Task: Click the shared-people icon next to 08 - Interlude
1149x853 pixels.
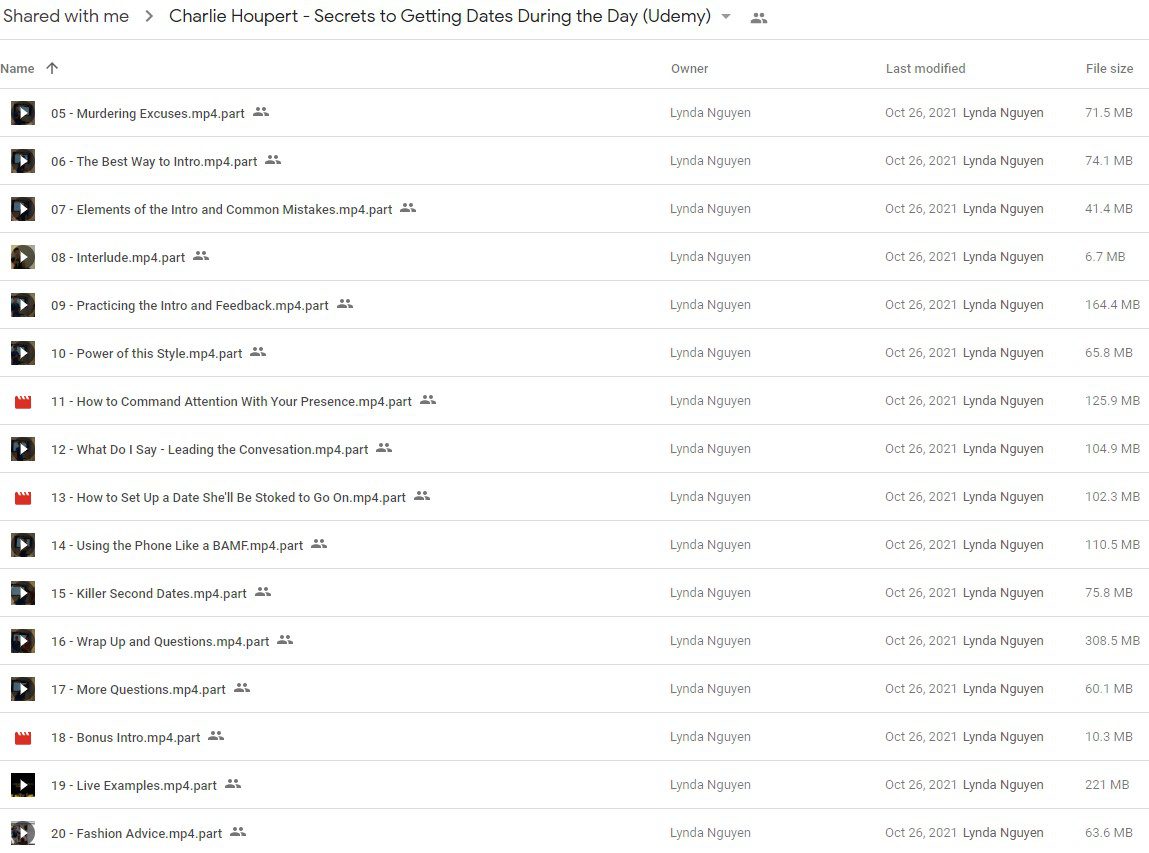Action: tap(201, 256)
